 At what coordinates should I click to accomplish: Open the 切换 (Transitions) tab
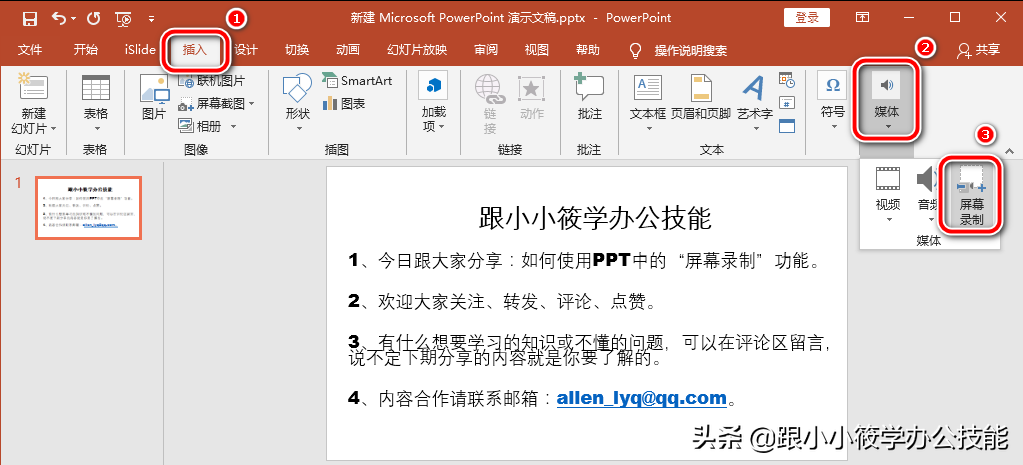pyautogui.click(x=297, y=50)
